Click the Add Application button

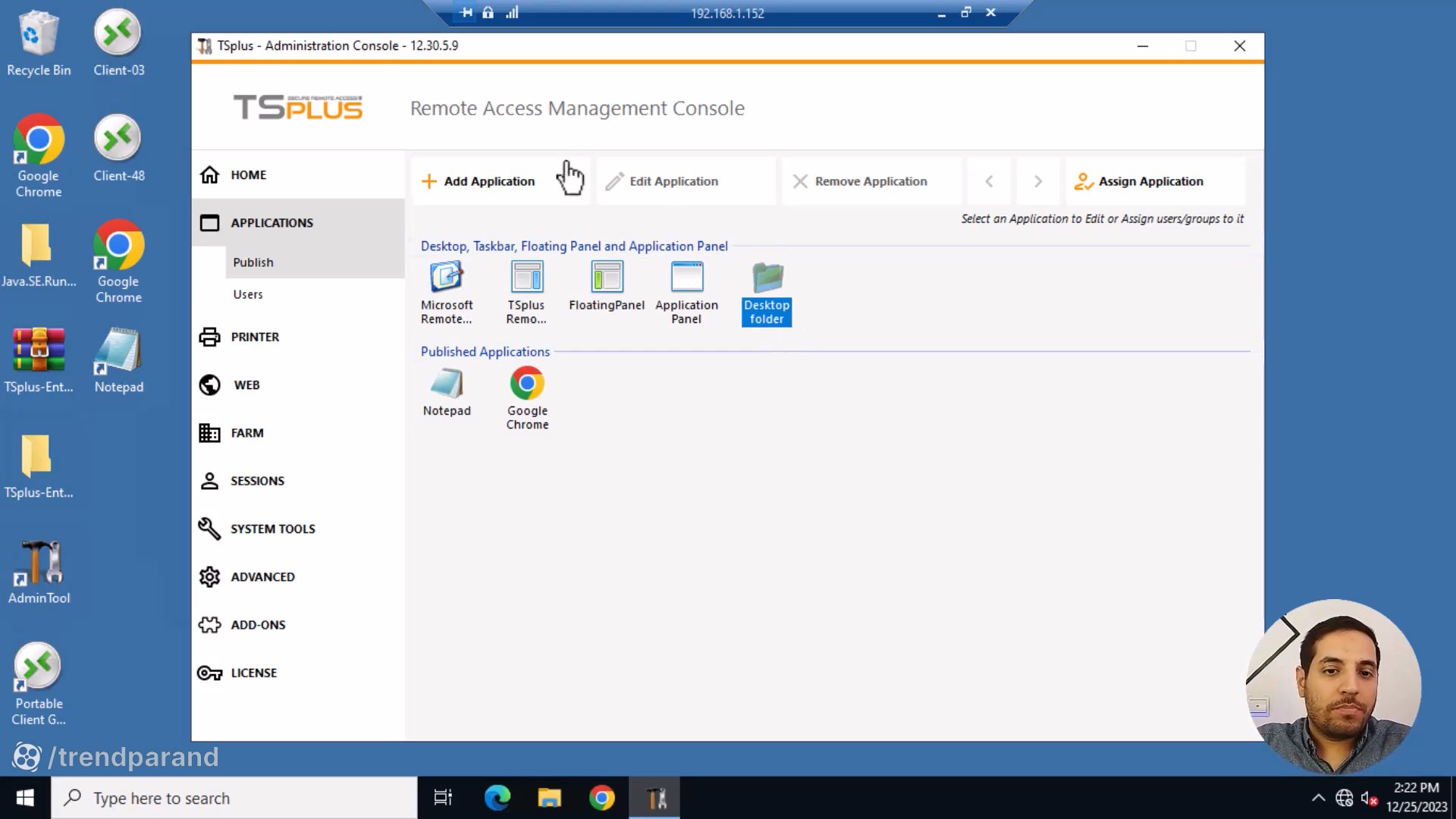tap(500, 181)
